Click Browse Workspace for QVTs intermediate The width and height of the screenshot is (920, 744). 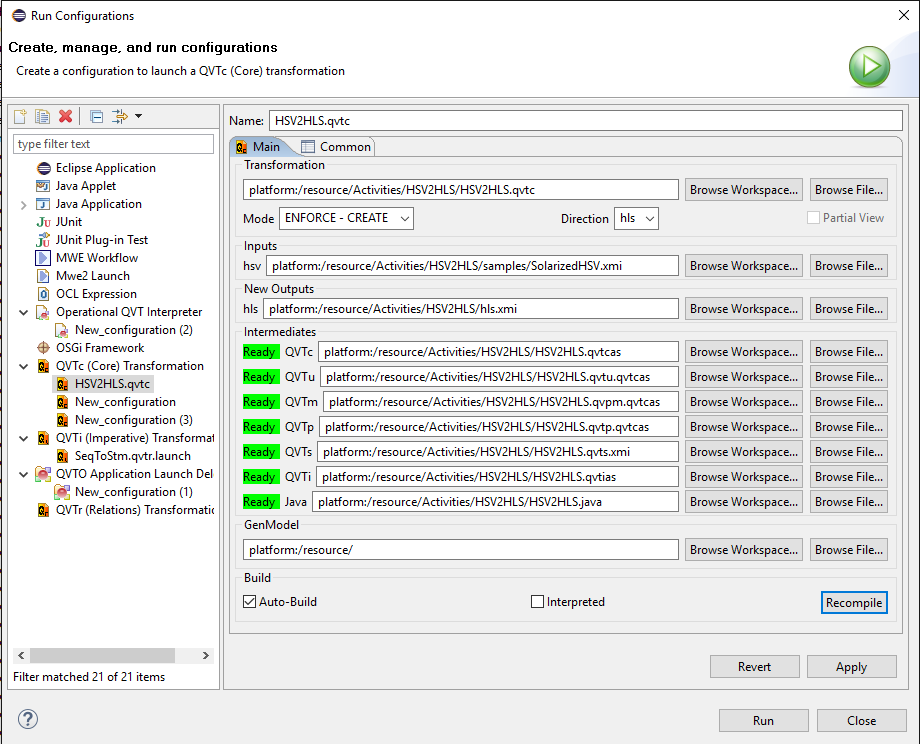point(743,452)
